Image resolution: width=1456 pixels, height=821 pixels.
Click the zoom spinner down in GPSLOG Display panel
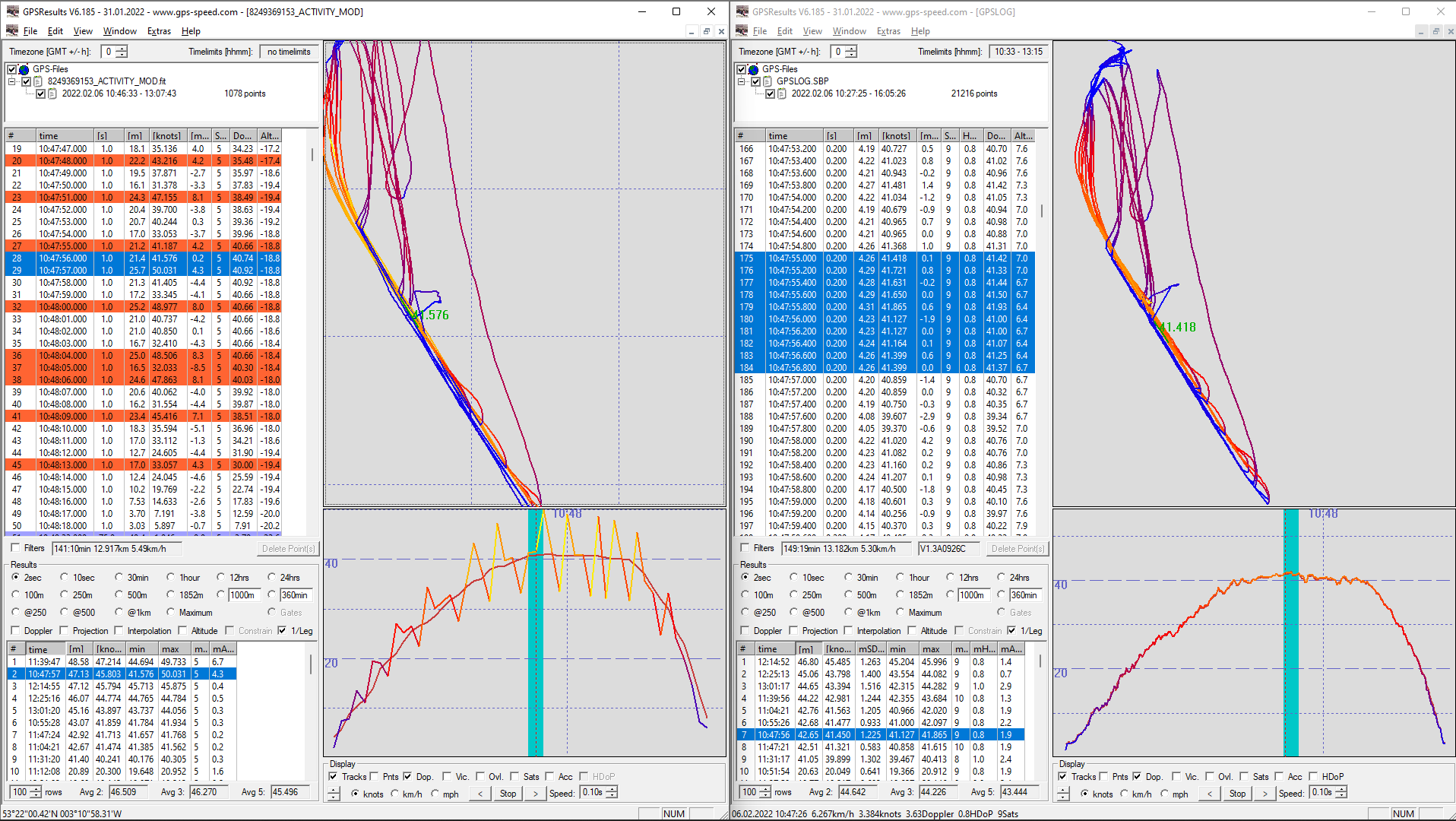pos(1063,797)
